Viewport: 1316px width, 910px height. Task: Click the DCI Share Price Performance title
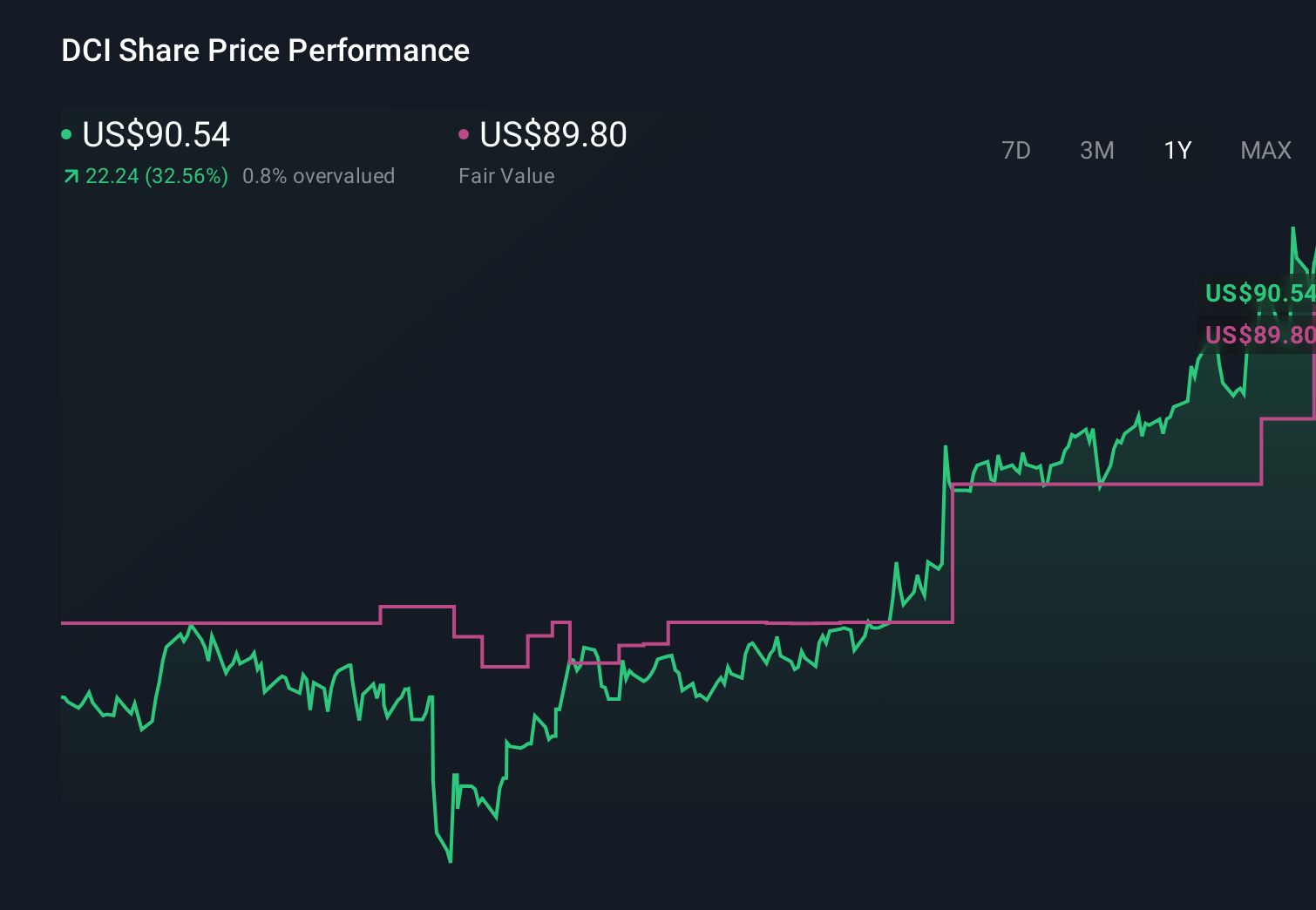tap(265, 51)
